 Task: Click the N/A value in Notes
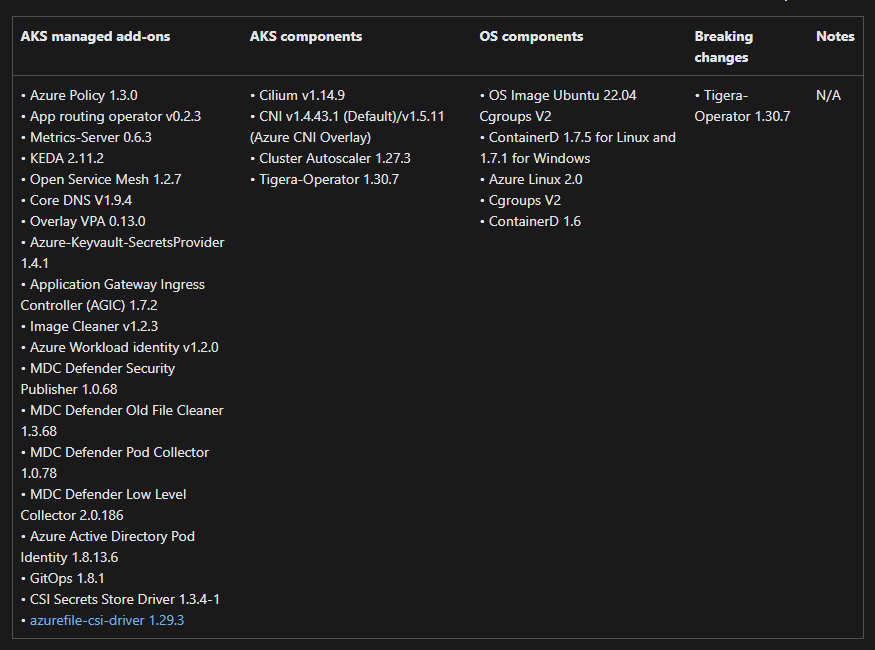pyautogui.click(x=828, y=95)
